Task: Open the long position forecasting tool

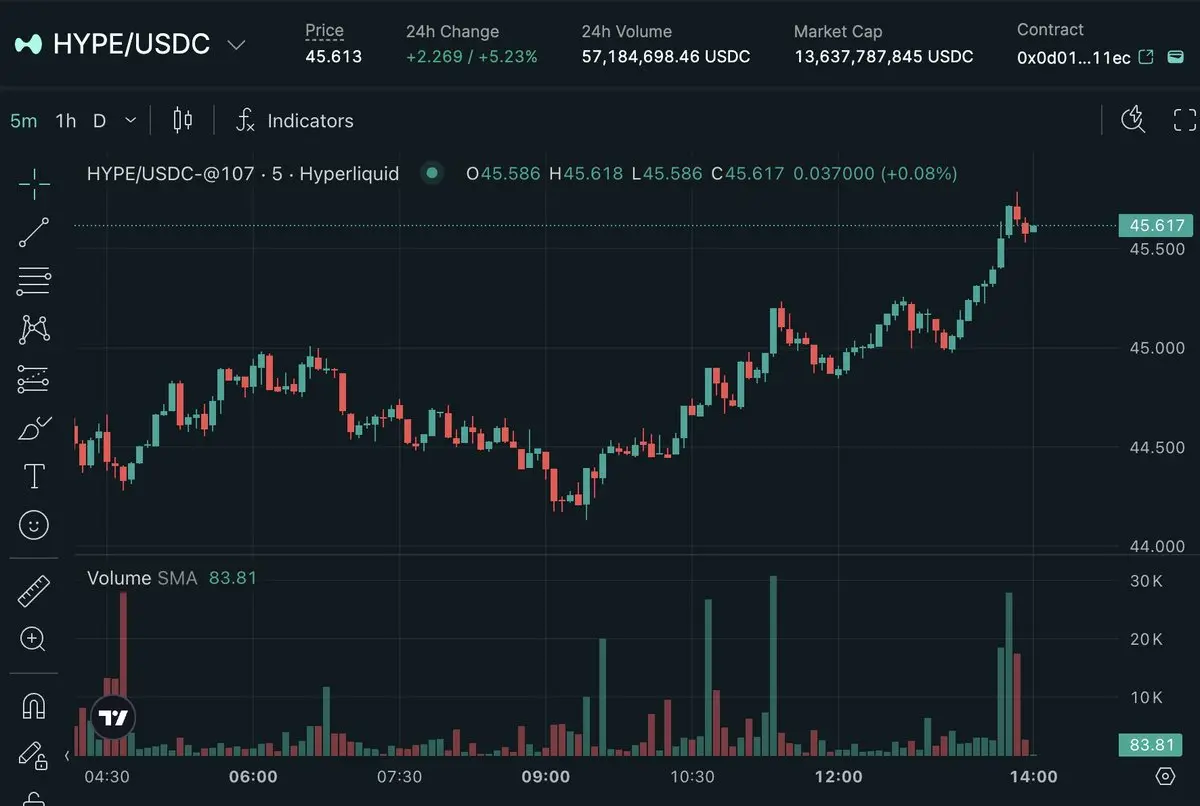Action: coord(34,379)
